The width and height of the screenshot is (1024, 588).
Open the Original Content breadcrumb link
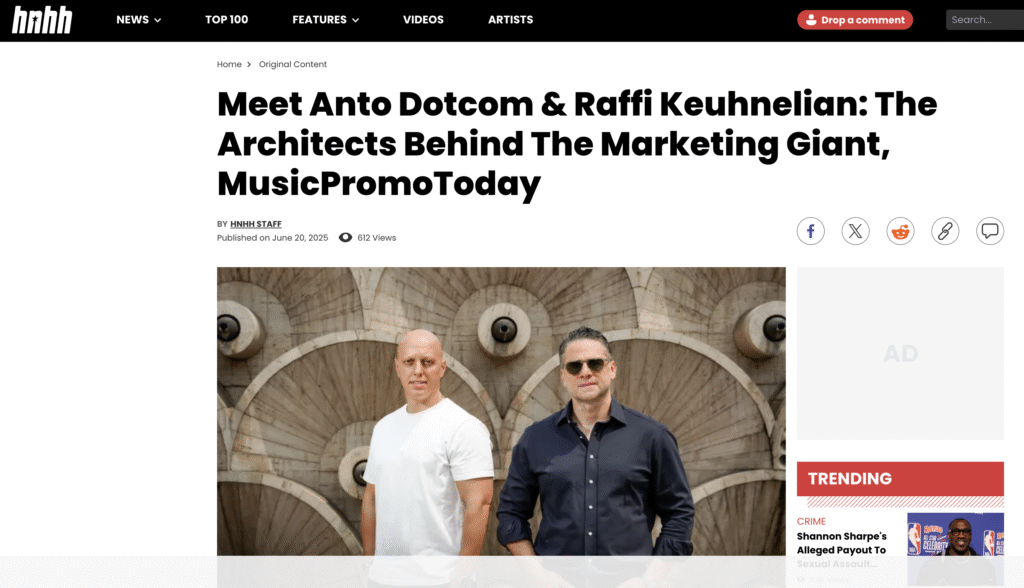pyautogui.click(x=293, y=64)
